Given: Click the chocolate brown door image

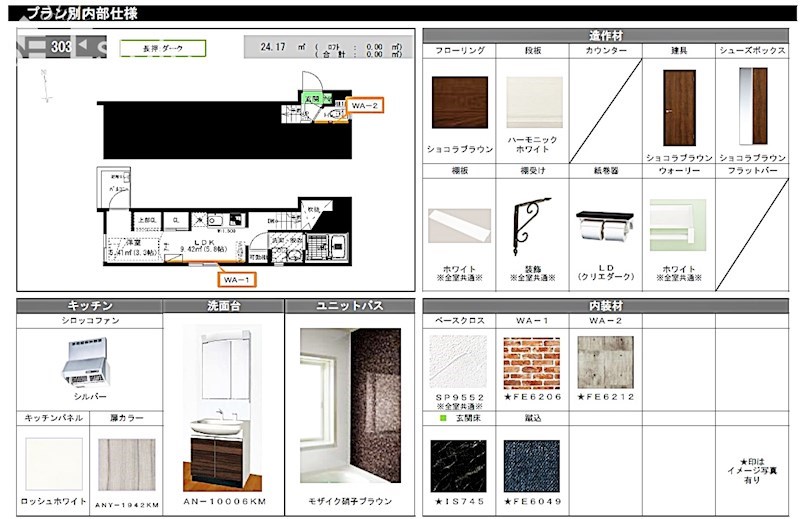Looking at the screenshot, I should click(679, 108).
